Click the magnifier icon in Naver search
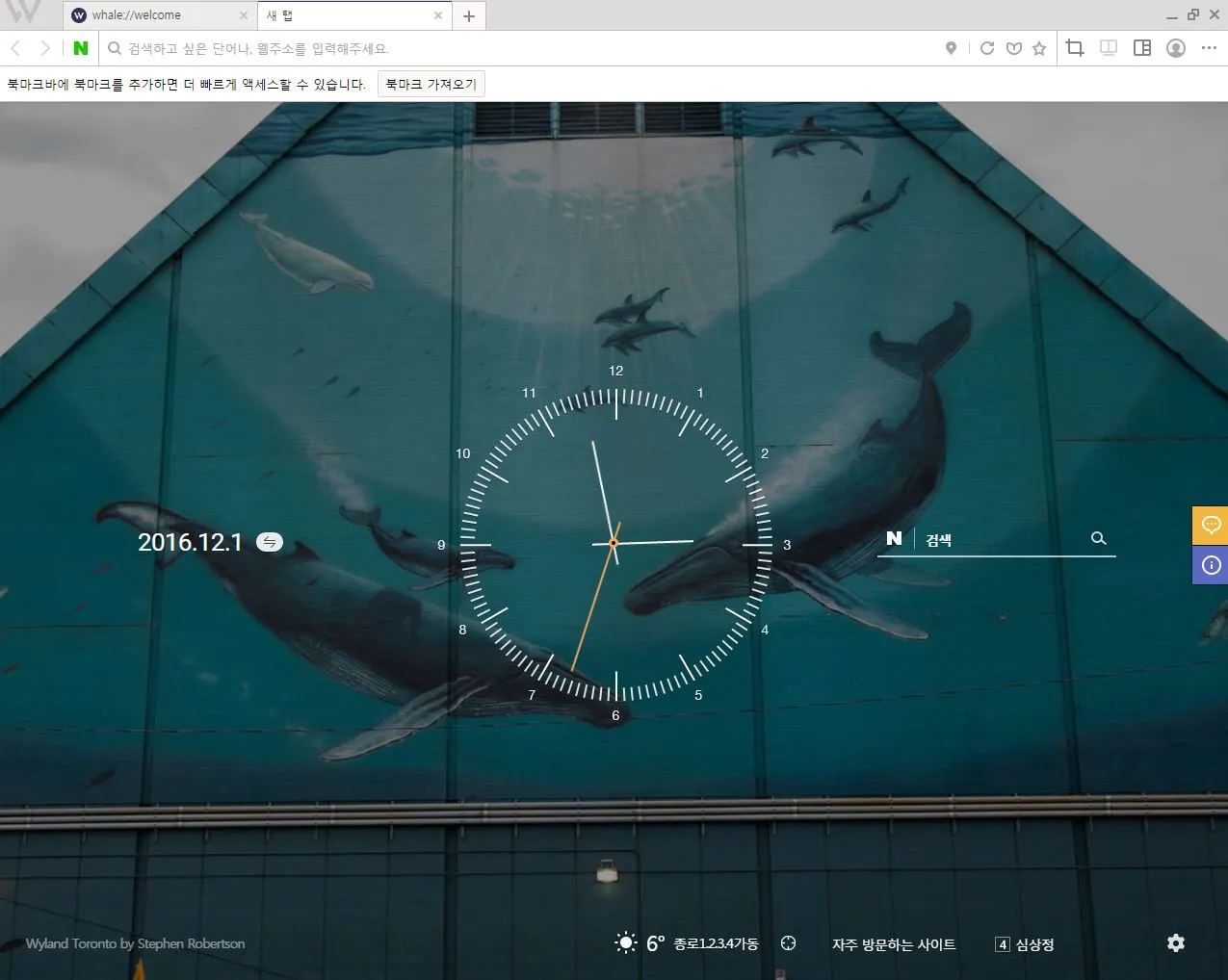Screen dimensions: 1228x980 point(1099,538)
